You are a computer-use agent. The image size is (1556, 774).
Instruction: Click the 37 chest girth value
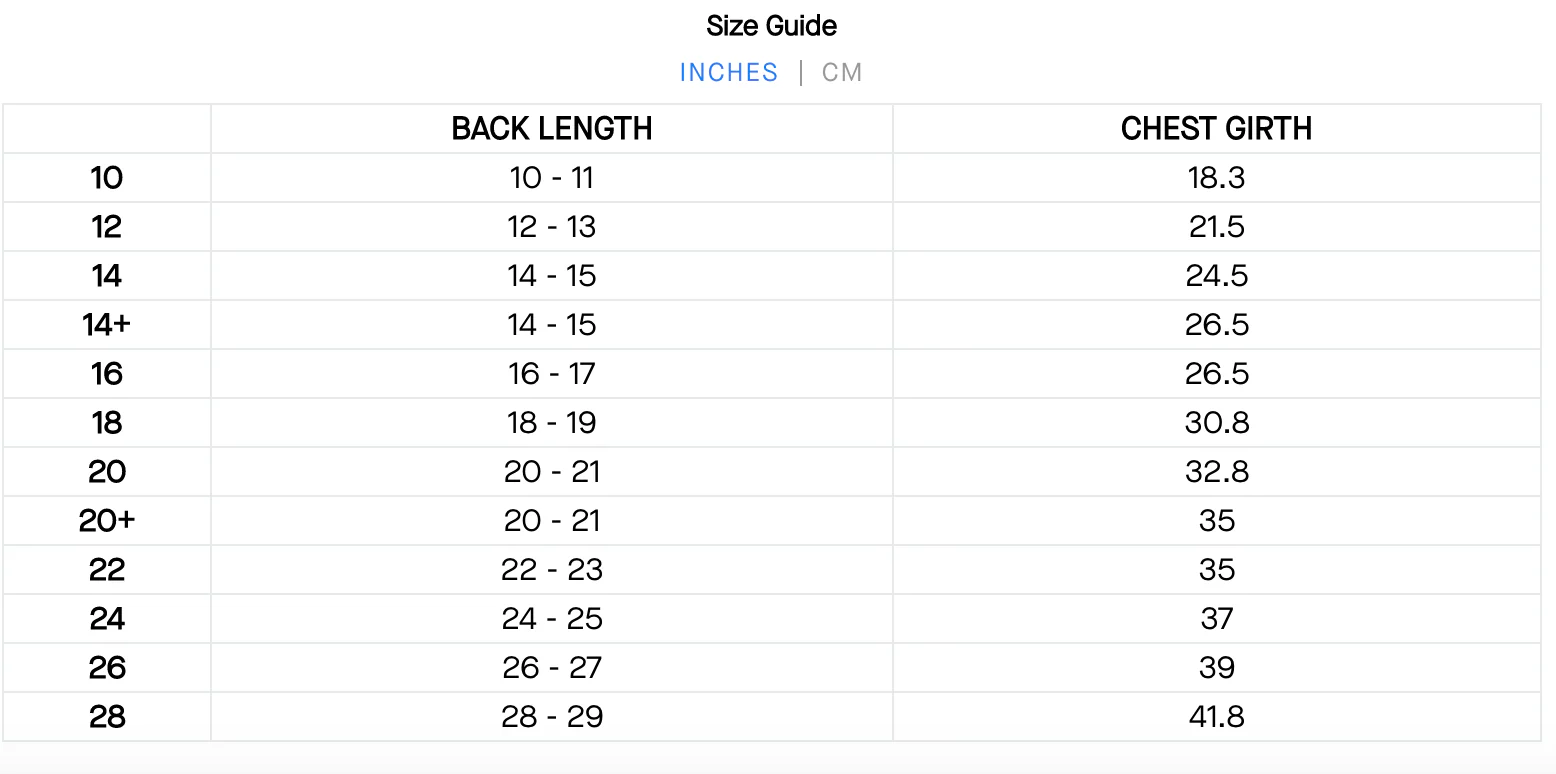(1216, 618)
